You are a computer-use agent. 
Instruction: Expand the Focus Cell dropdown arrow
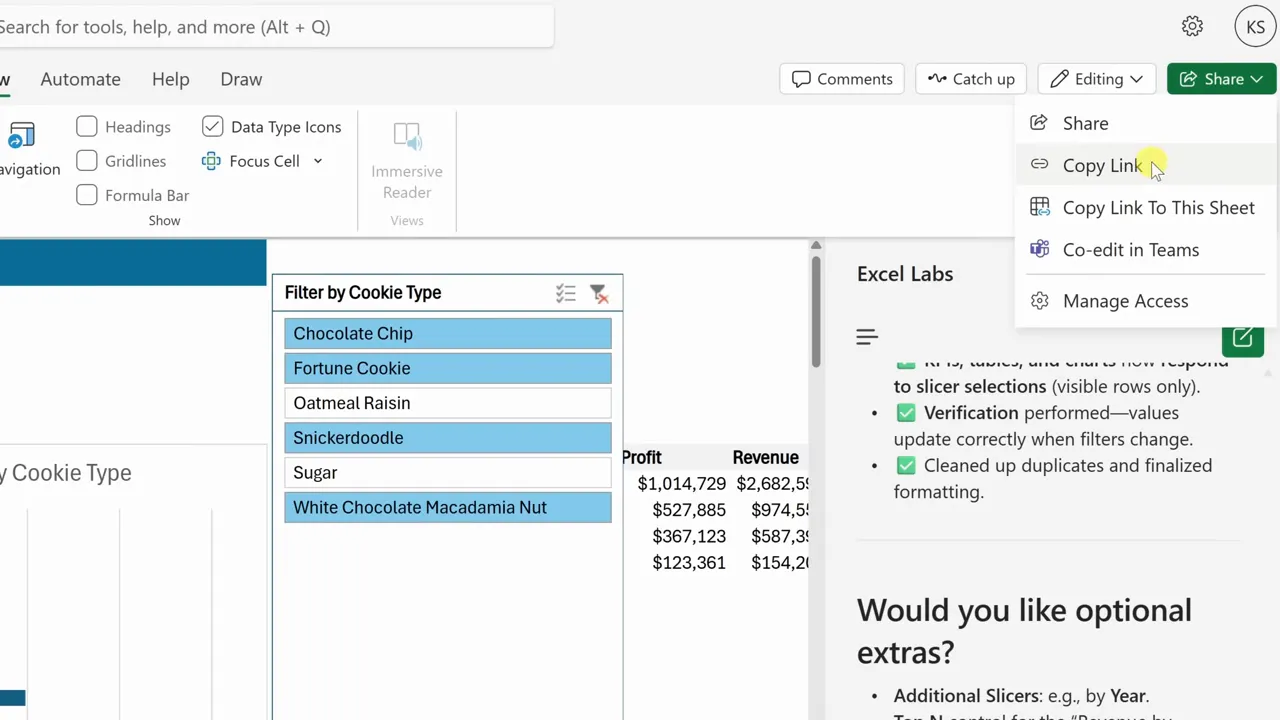(x=318, y=161)
